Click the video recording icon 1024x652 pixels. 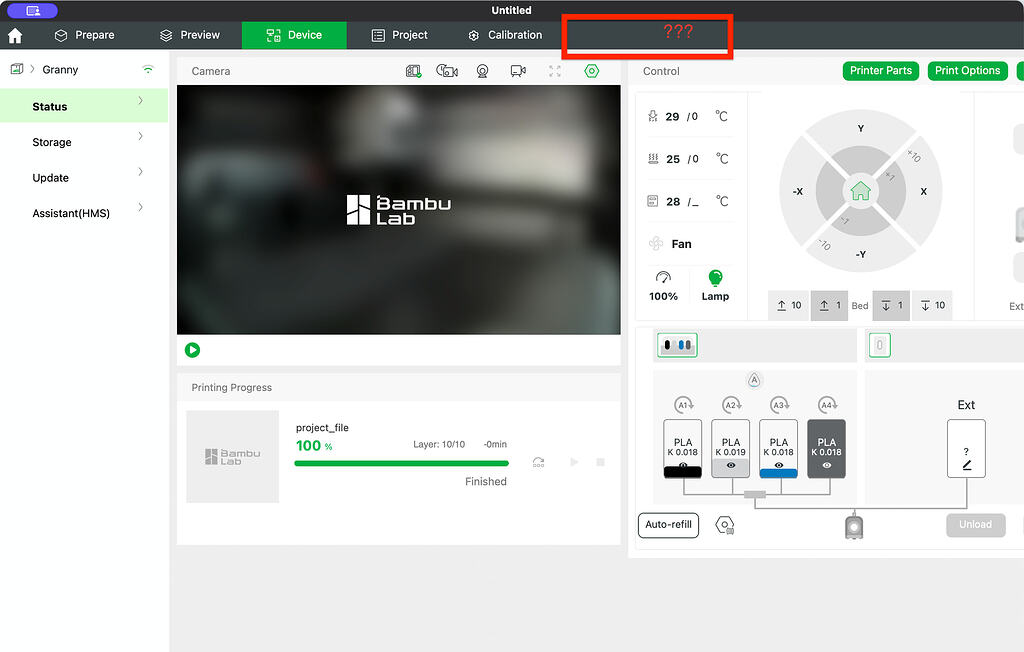tap(518, 71)
